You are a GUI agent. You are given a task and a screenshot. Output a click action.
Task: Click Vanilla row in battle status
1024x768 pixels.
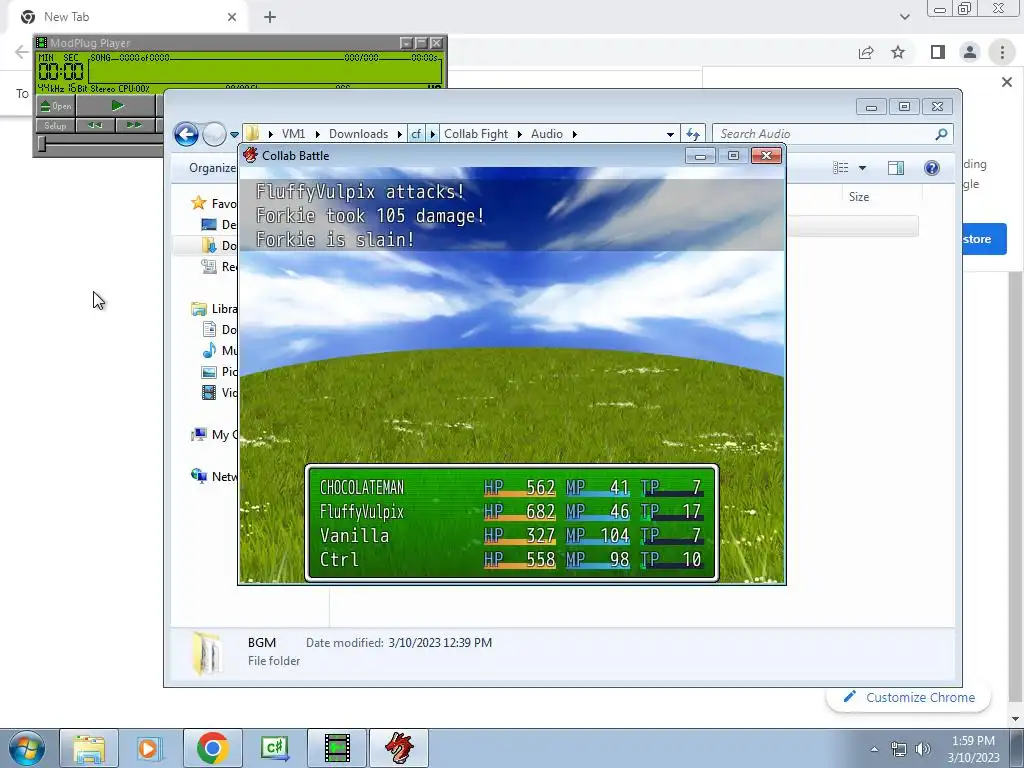511,536
